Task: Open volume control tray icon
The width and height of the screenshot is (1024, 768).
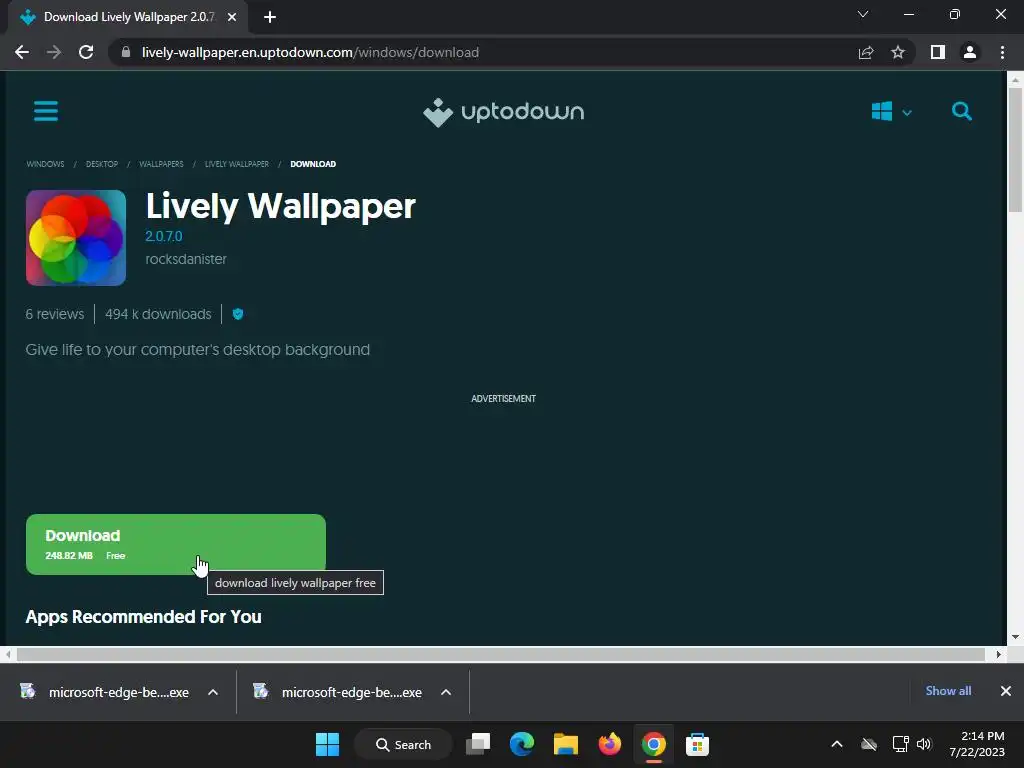Action: 923,744
